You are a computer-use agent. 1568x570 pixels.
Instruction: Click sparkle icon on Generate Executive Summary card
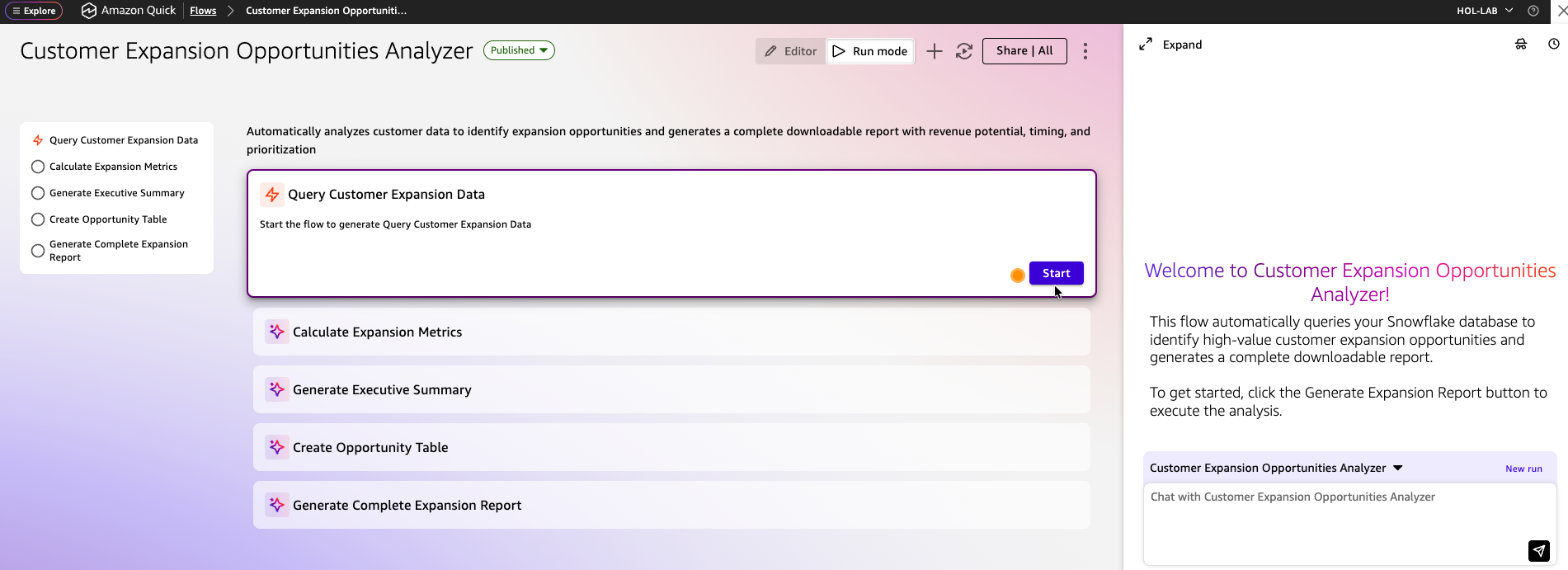277,389
